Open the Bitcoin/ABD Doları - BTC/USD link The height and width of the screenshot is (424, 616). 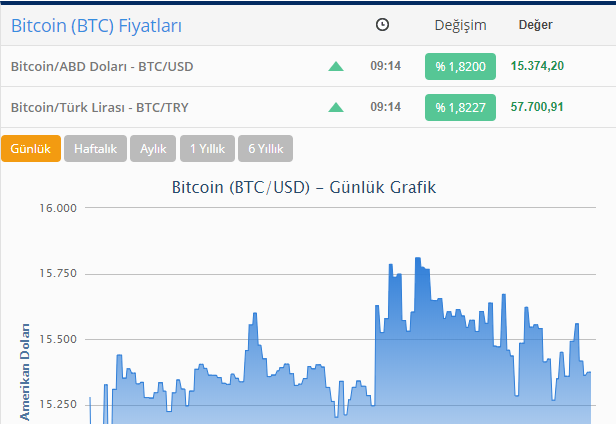(x=102, y=66)
